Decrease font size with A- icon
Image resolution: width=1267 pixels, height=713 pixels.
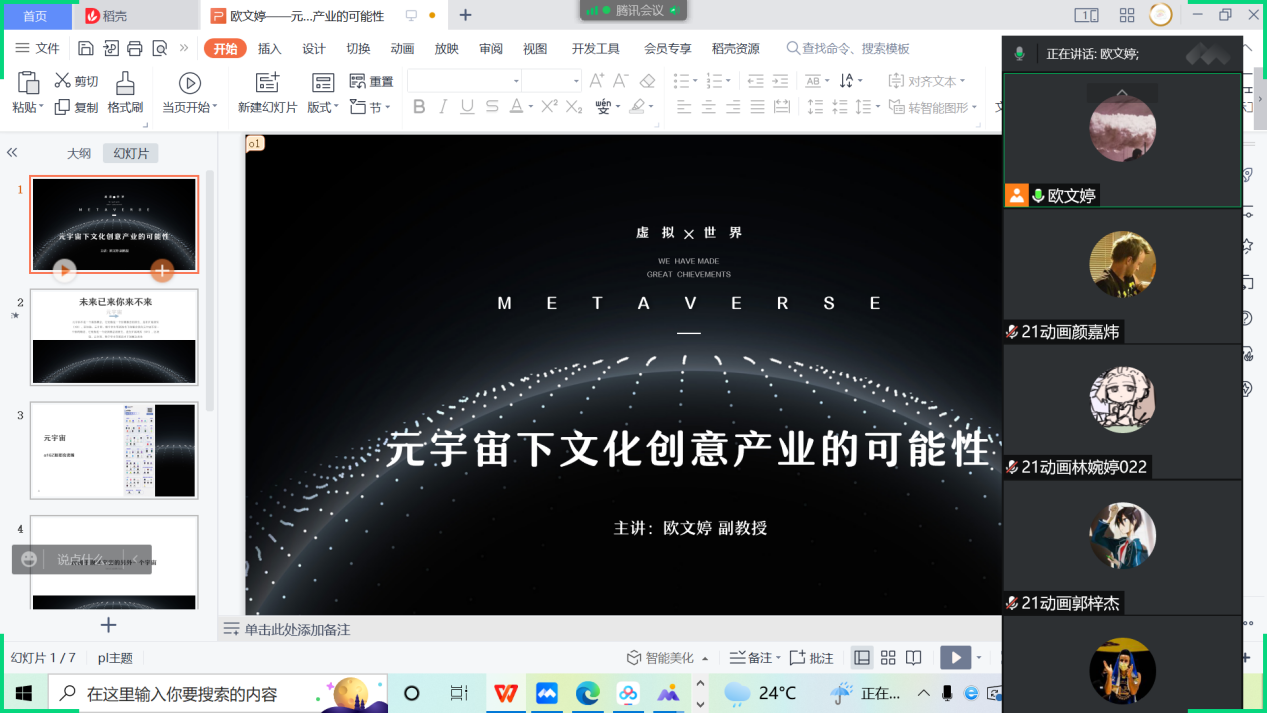tap(621, 81)
